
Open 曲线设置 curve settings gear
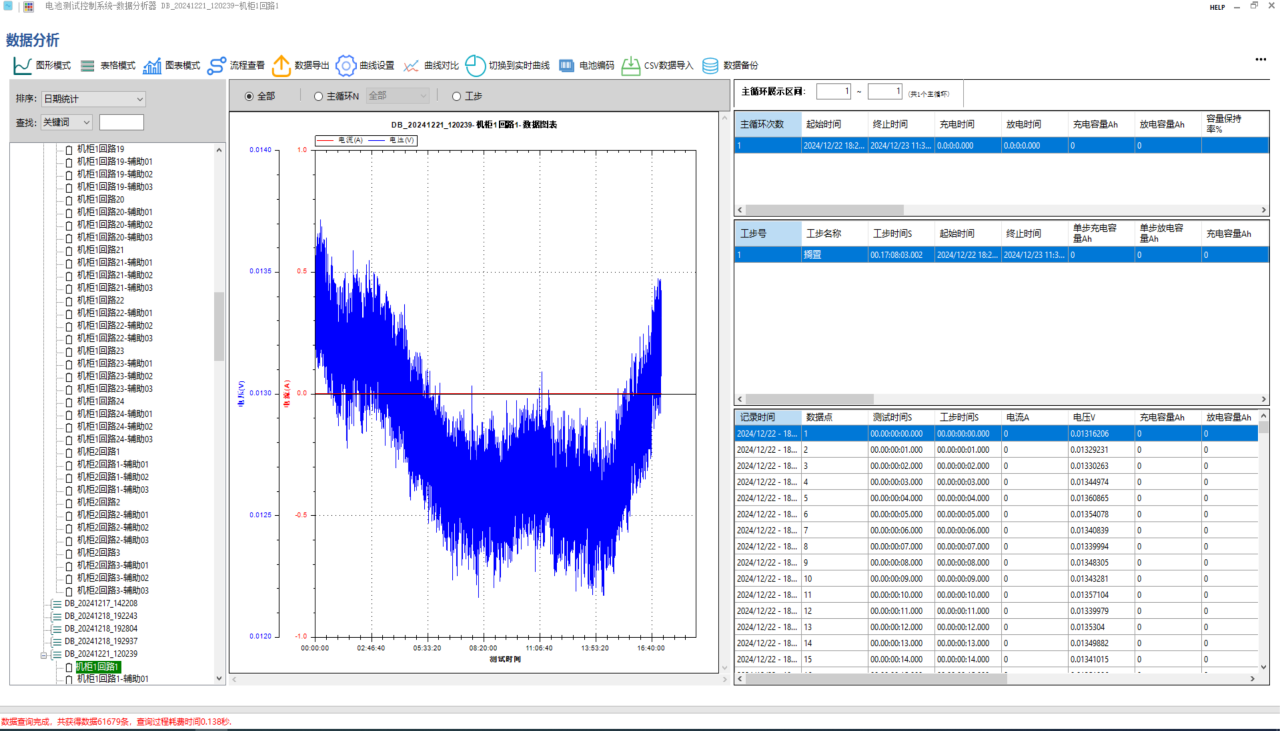pos(345,66)
